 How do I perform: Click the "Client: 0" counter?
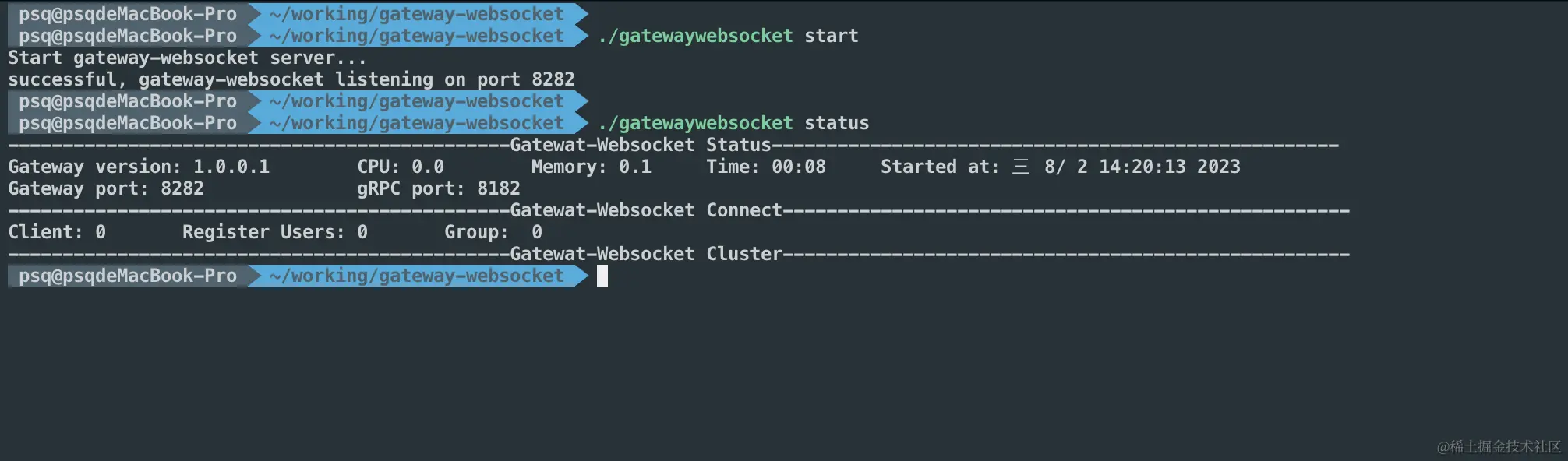57,232
